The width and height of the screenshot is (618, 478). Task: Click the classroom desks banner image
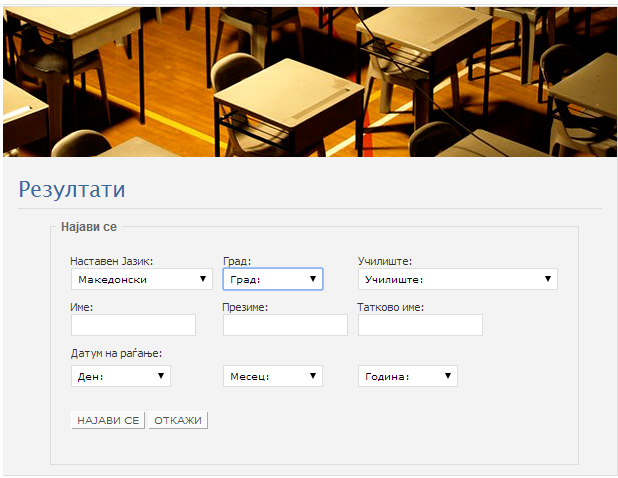tap(309, 81)
